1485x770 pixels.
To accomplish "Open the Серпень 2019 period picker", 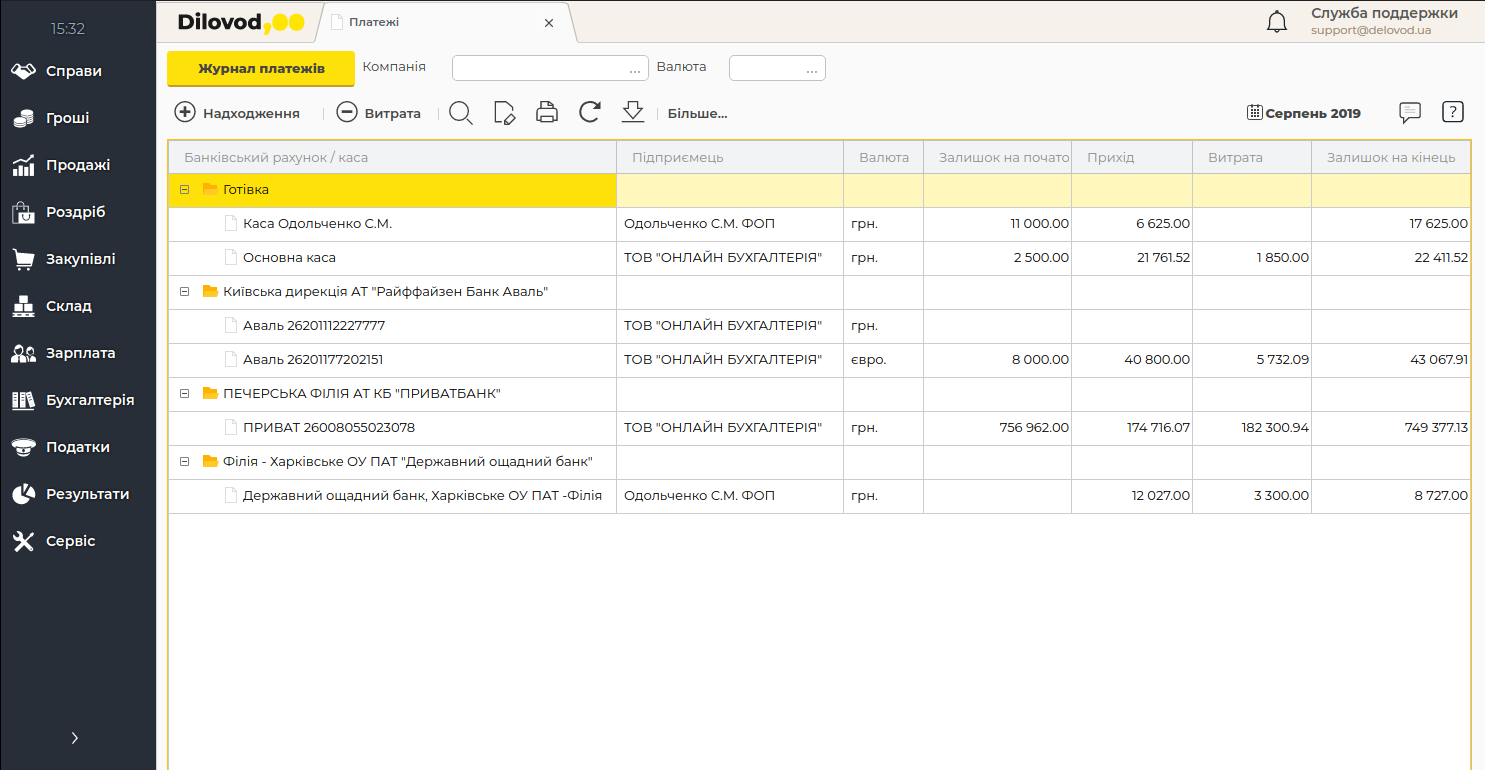I will pyautogui.click(x=1304, y=113).
